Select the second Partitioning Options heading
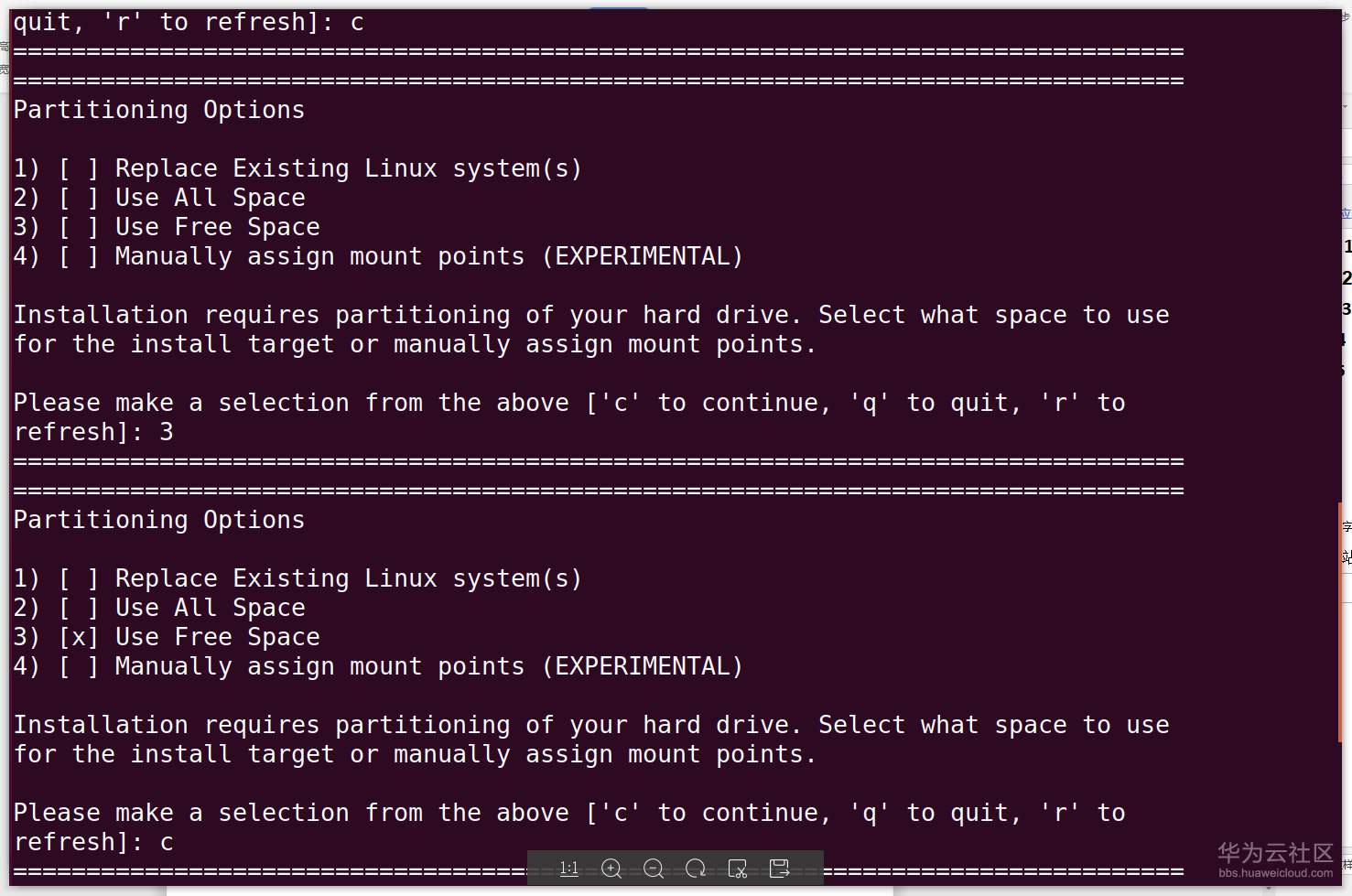Image resolution: width=1352 pixels, height=896 pixels. (x=158, y=520)
